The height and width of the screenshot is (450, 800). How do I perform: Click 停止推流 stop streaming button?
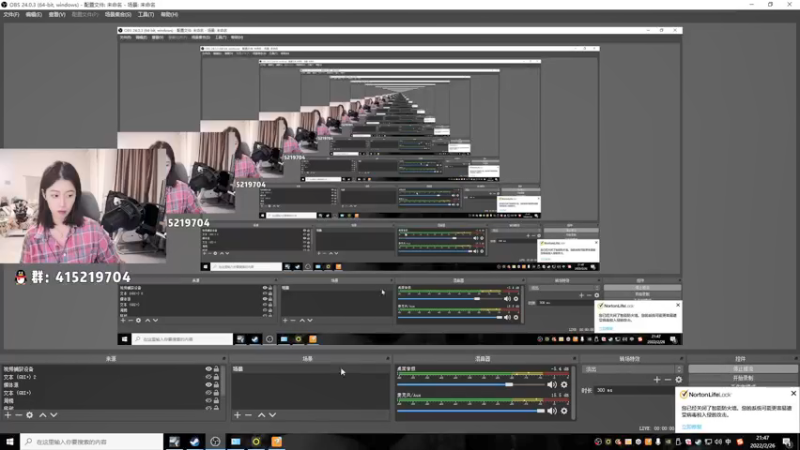743,369
